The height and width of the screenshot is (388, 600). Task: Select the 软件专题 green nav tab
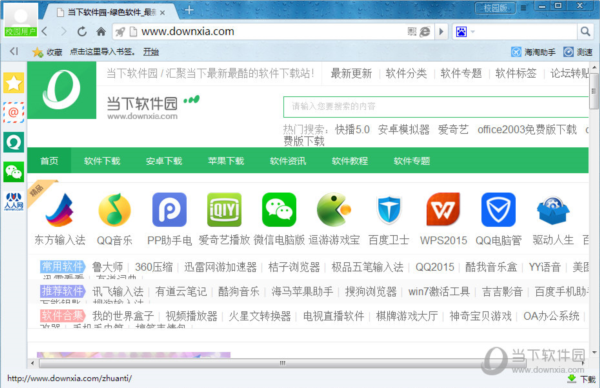click(x=412, y=161)
